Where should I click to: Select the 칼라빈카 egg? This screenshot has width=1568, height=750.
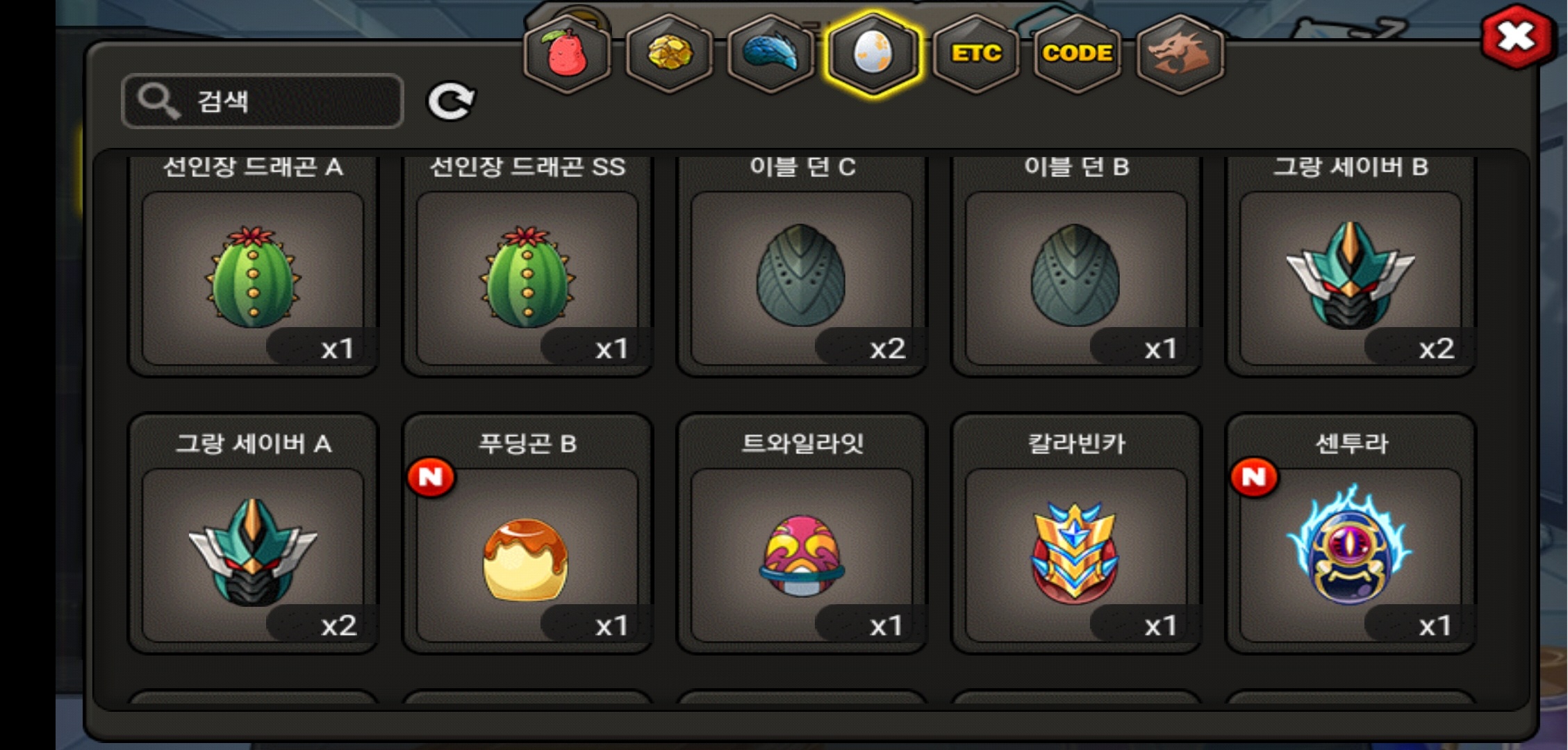tap(1076, 534)
